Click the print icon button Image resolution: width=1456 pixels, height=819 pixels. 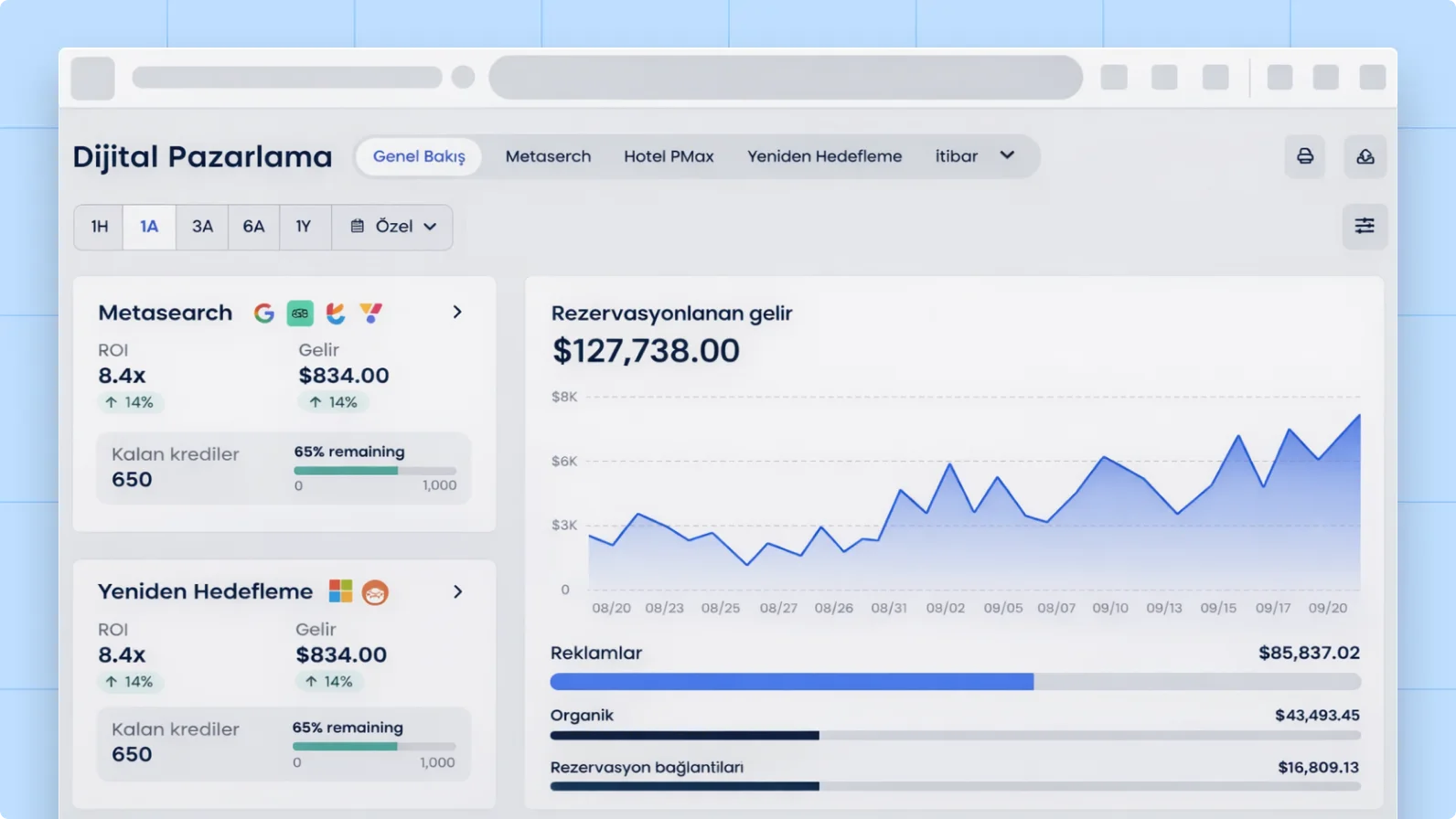tap(1304, 156)
